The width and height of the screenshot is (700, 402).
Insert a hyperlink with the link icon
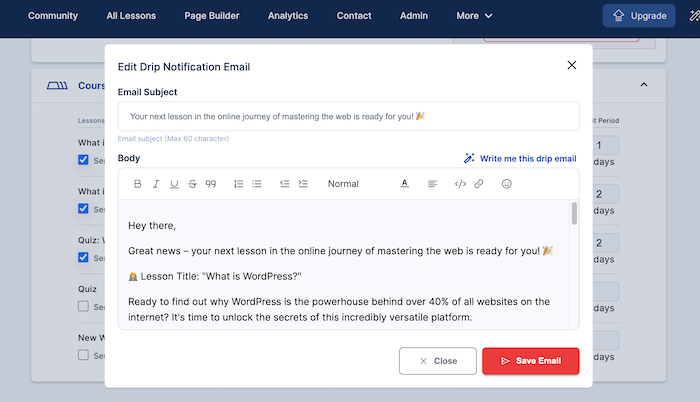(479, 184)
